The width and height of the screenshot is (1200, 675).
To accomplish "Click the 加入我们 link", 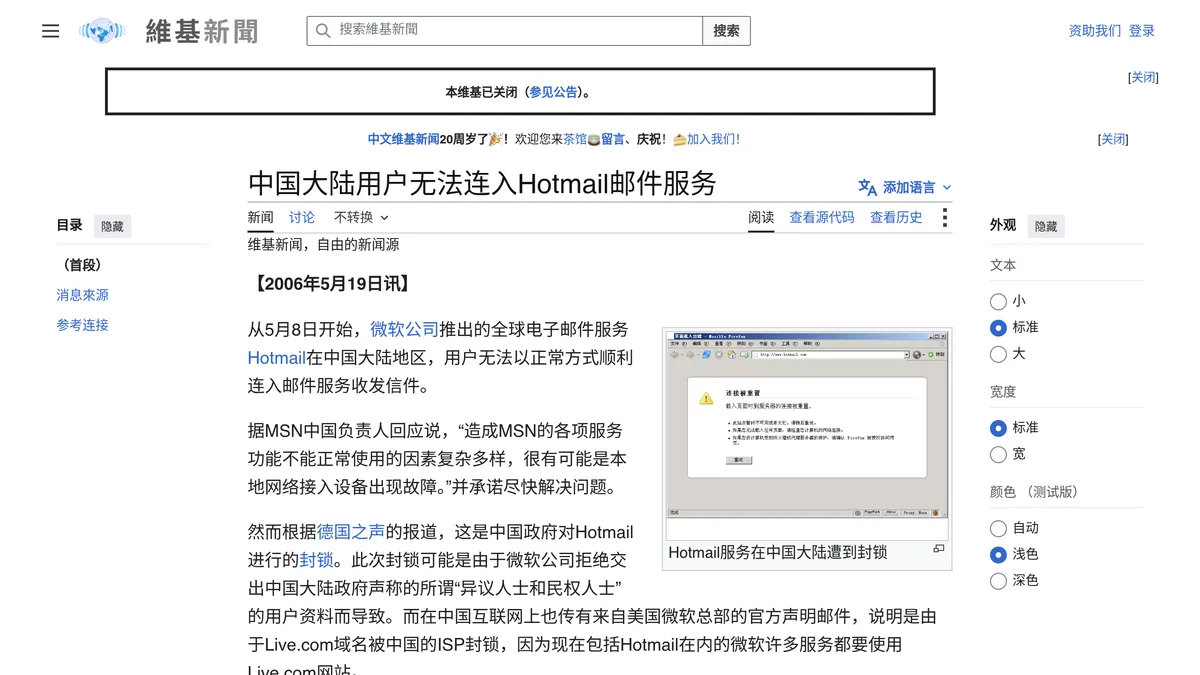I will 713,139.
